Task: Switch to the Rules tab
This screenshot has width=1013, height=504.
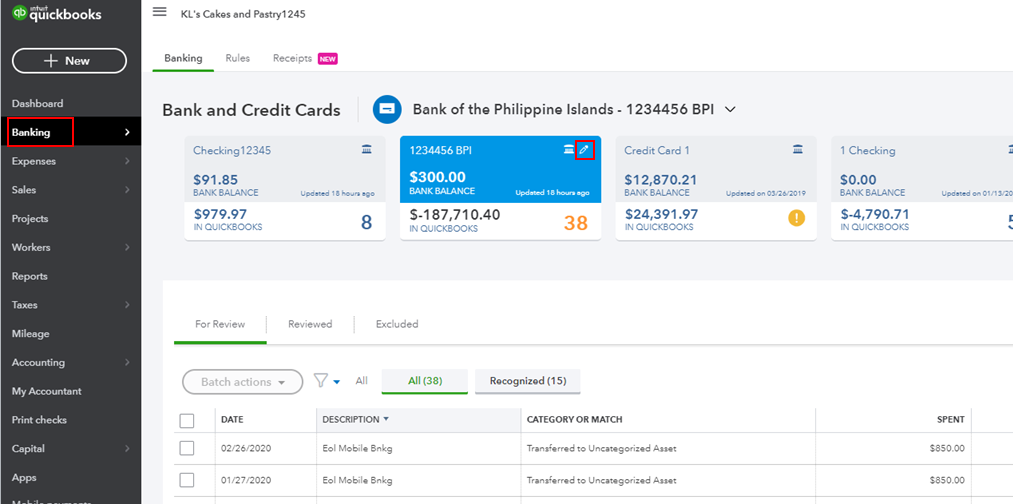Action: 238,58
